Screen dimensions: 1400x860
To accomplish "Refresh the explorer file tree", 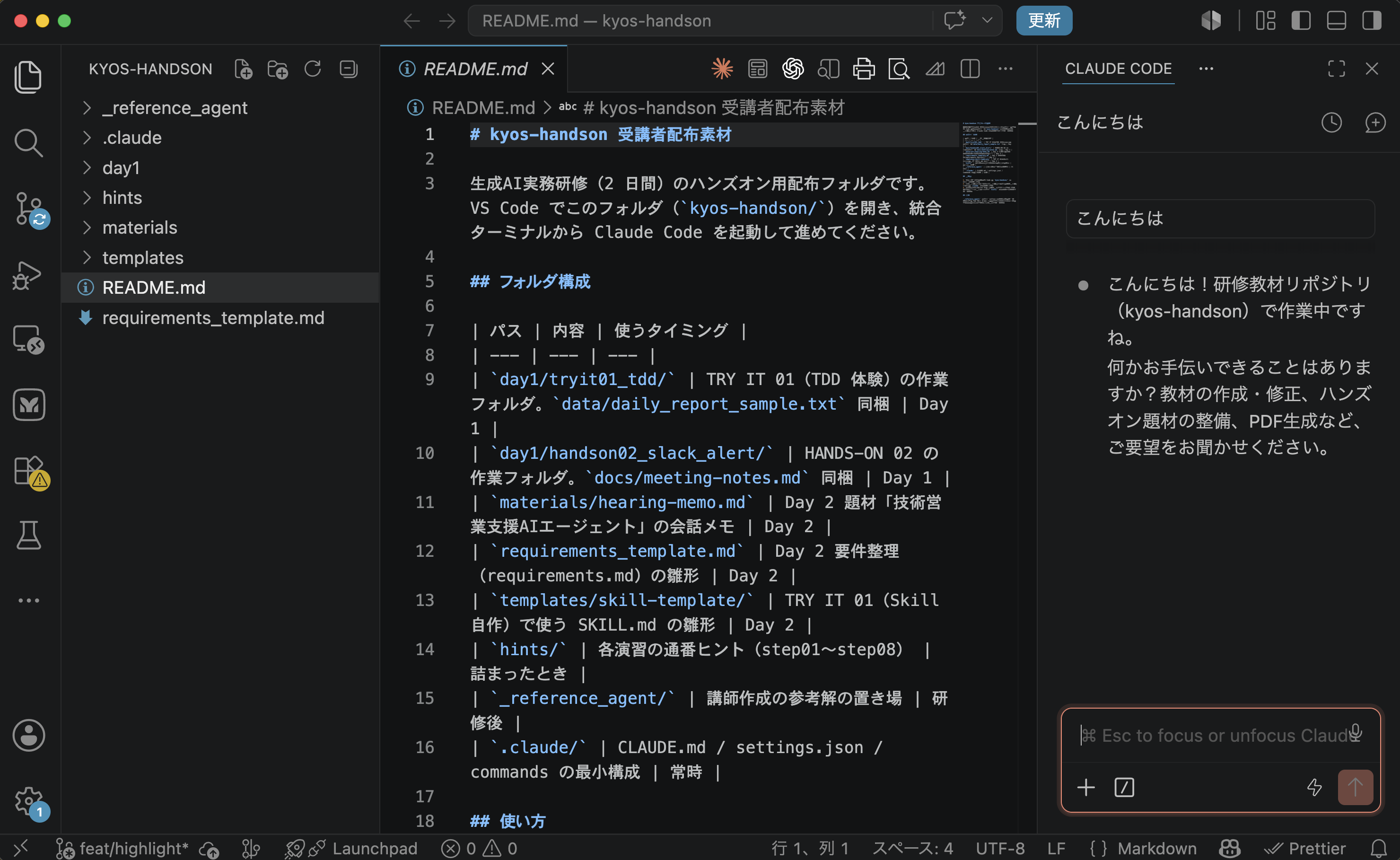I will (313, 69).
